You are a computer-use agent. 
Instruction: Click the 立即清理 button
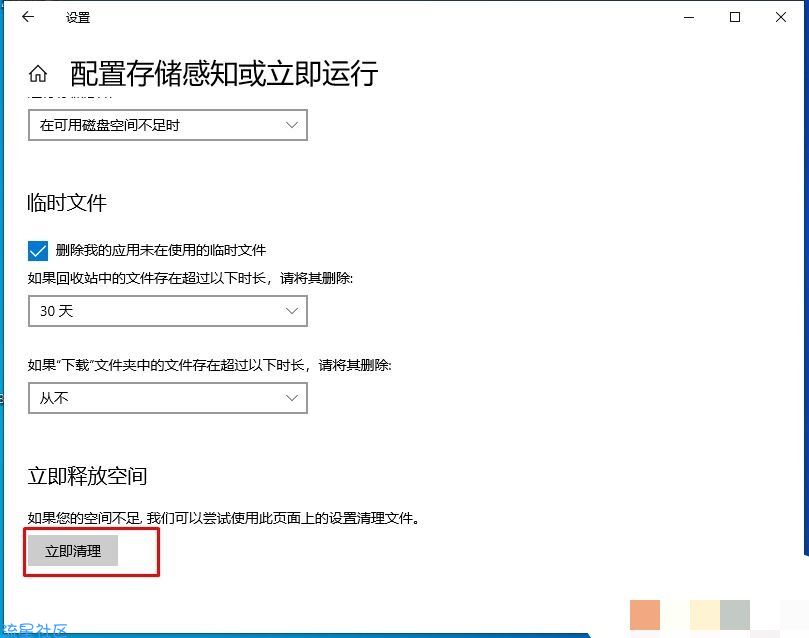click(x=73, y=551)
